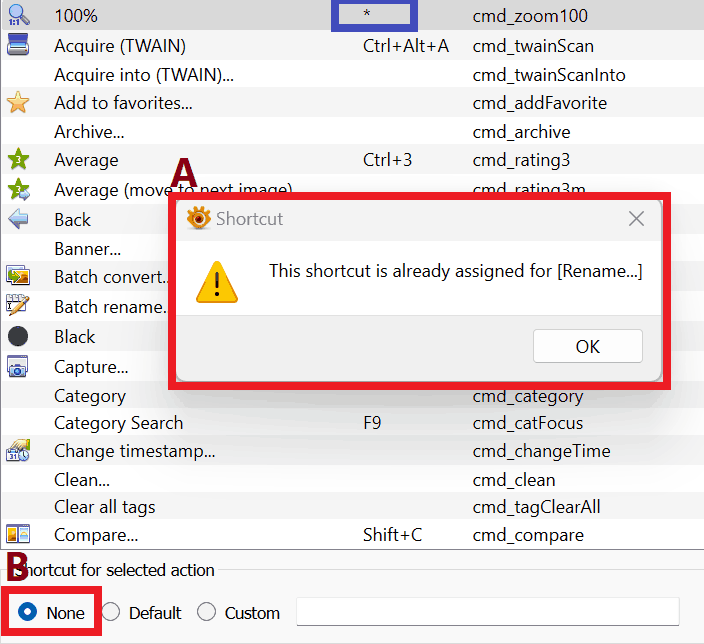Click the Shift+C shortcut cell
Screen dimensions: 704x644
[392, 535]
